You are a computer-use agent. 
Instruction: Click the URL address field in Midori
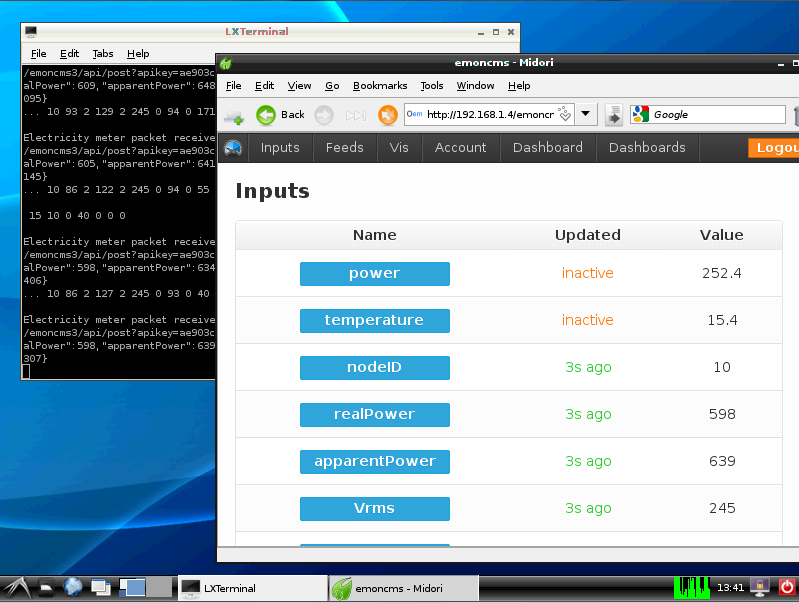[x=490, y=114]
